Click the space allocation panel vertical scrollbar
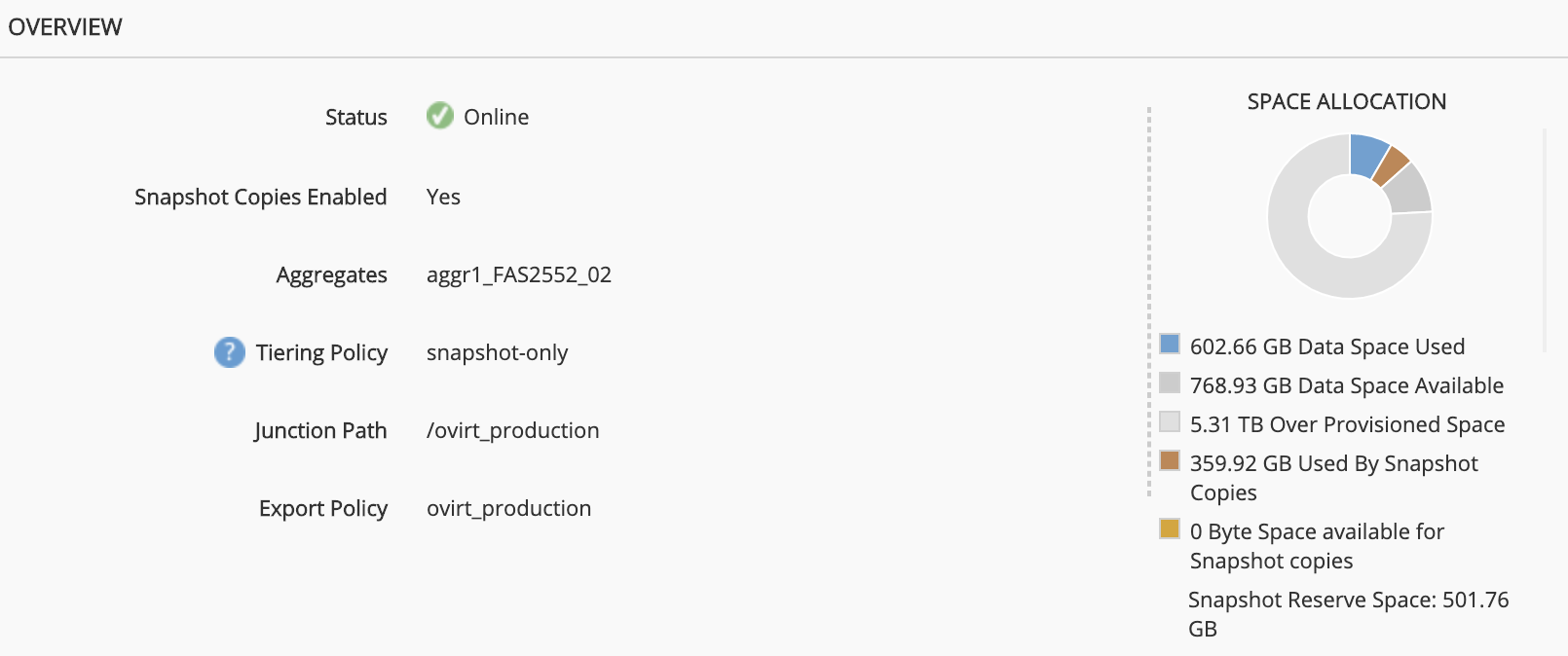The width and height of the screenshot is (1568, 656). pyautogui.click(x=1545, y=239)
